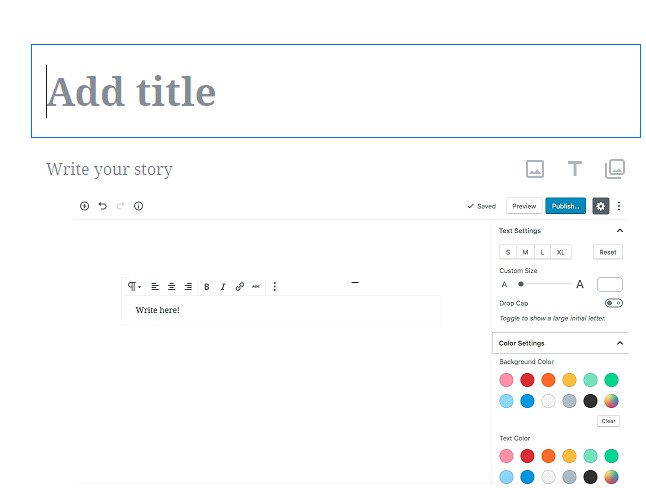Open the paragraph block type dropdown
Screen dimensions: 646x488
(x=134, y=286)
